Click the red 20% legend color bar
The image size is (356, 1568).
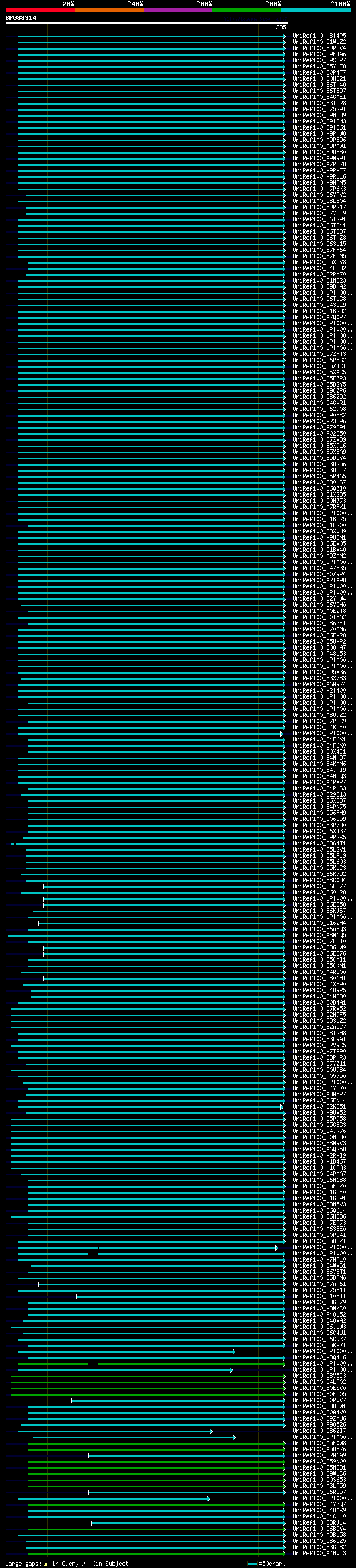(x=39, y=11)
